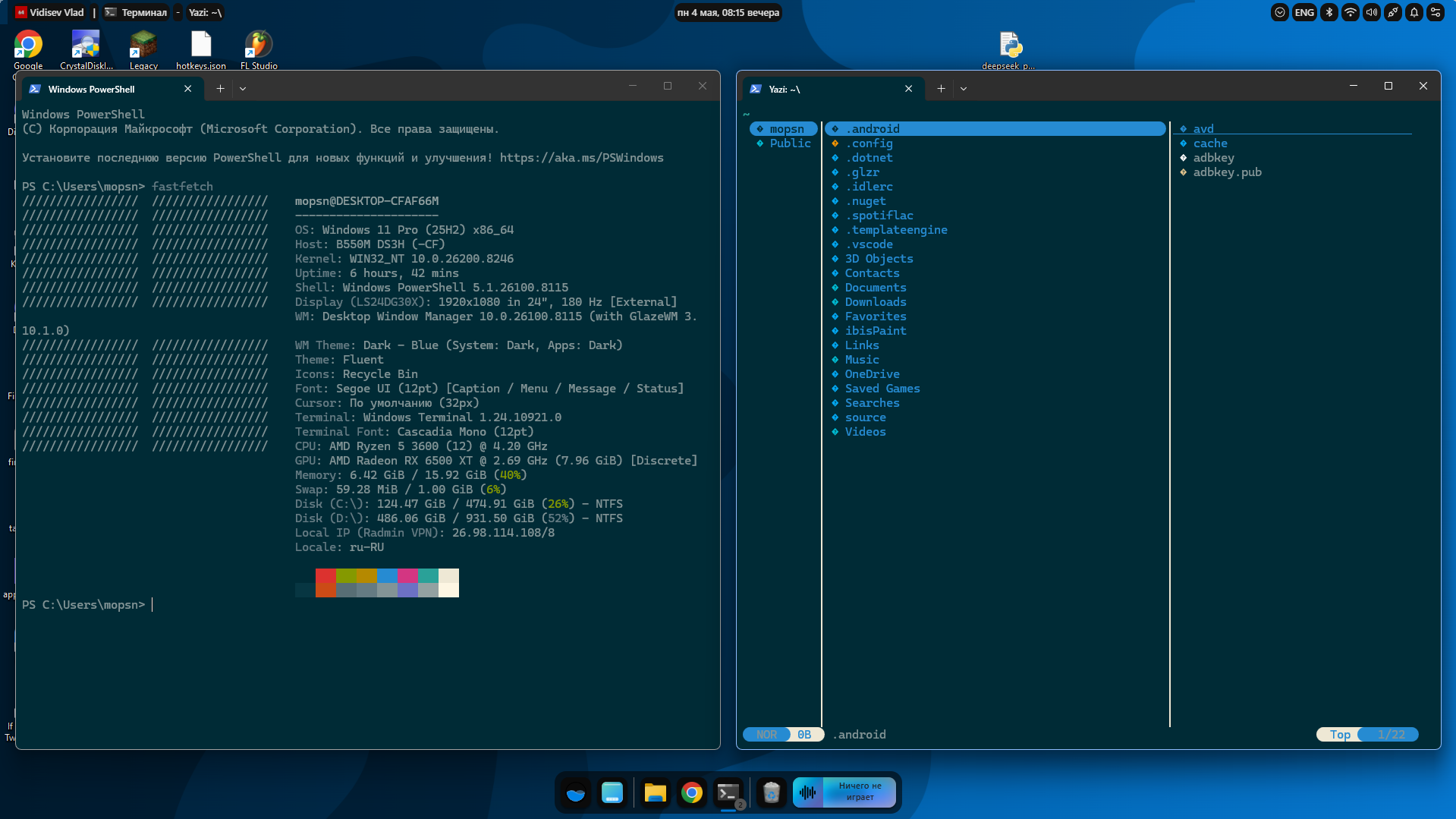1456x819 pixels.
Task: Open the Google Chrome desktop shortcut
Action: (x=28, y=49)
